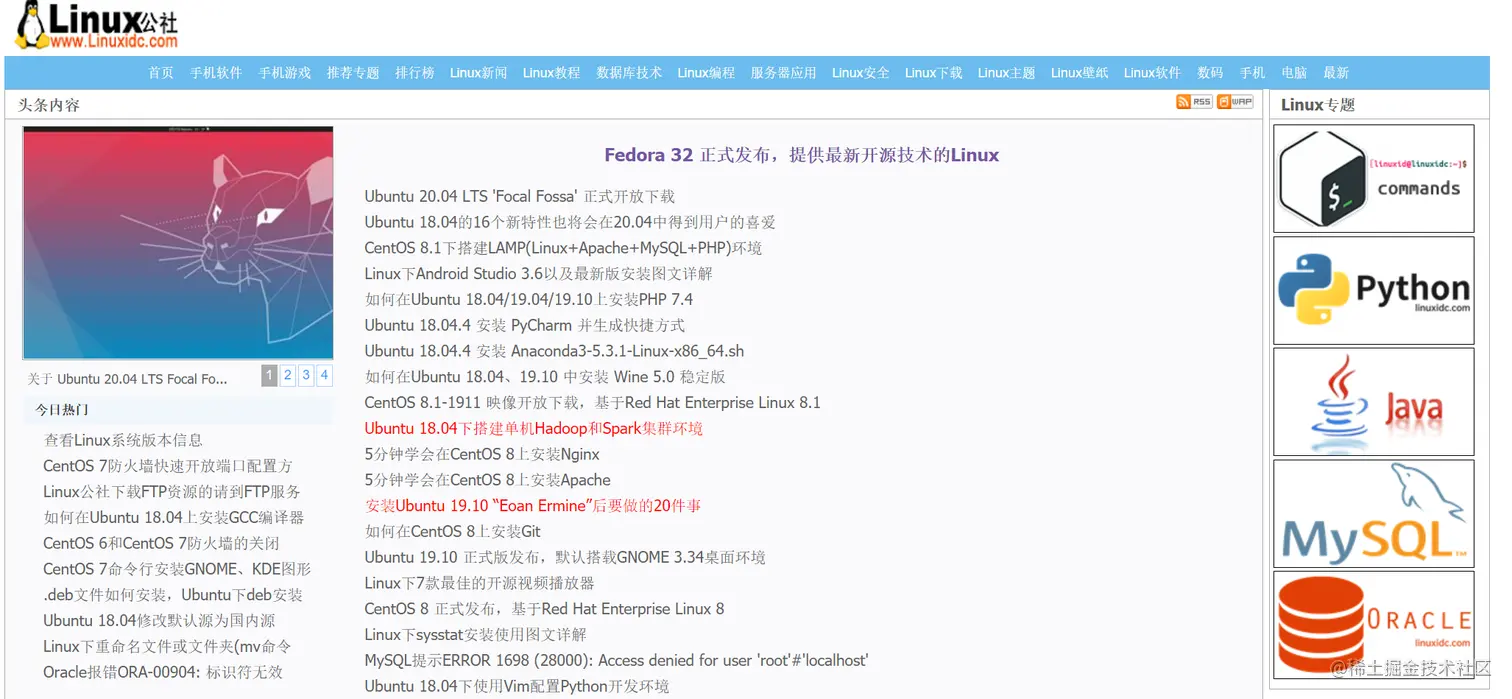Open the WAP version icon
Screen dimensions: 1512x699
click(1235, 102)
